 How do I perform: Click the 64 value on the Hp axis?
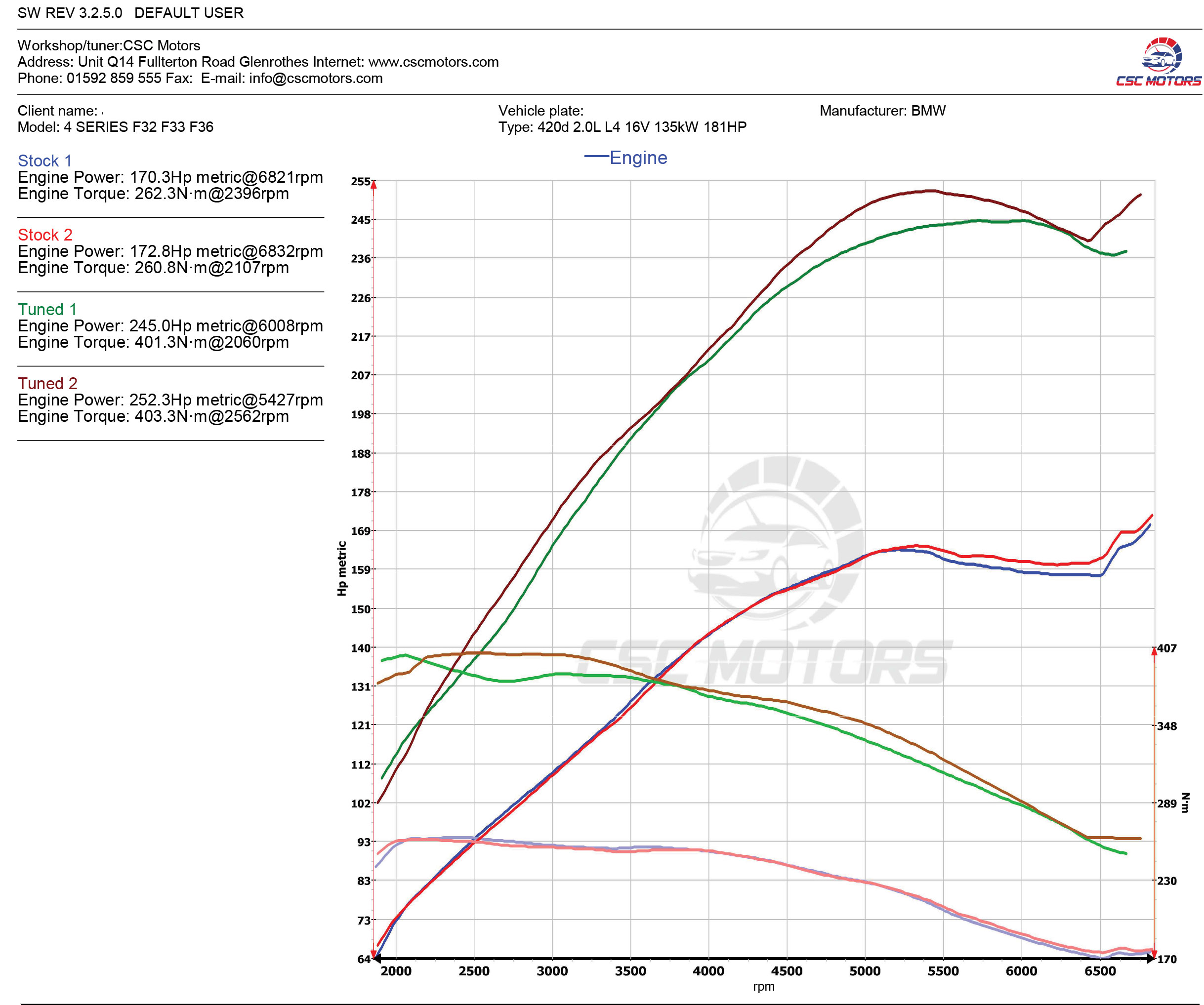(x=364, y=959)
